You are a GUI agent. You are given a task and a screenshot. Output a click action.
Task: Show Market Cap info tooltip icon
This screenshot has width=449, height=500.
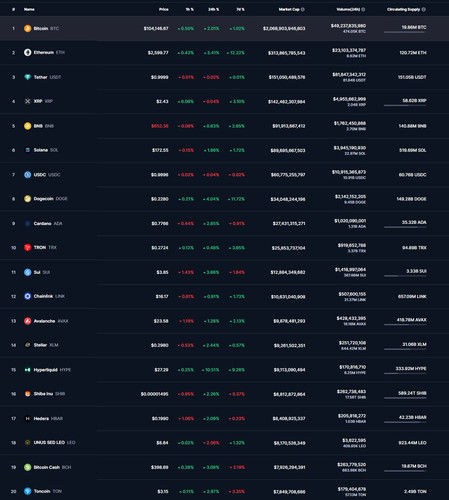303,9
